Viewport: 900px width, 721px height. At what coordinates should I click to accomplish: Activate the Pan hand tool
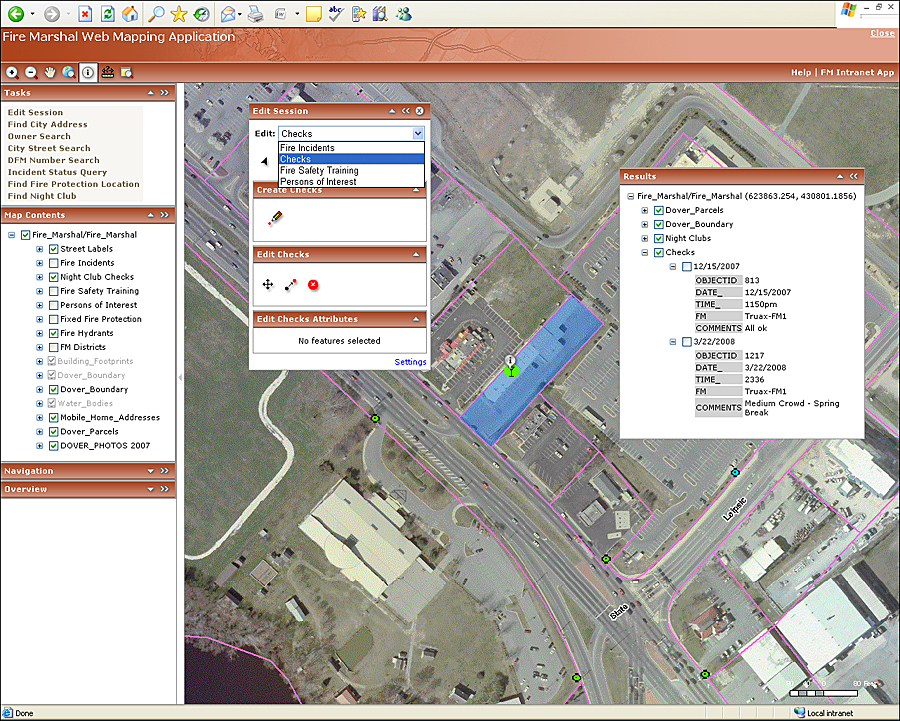[x=50, y=72]
